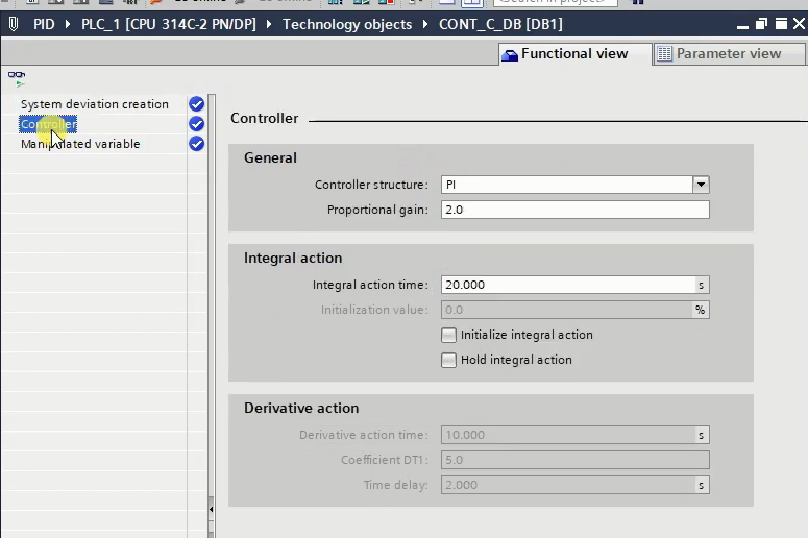Screen dimensions: 808x539
Task: Click status checkmark beside Manipulated variable
Action: pos(196,144)
